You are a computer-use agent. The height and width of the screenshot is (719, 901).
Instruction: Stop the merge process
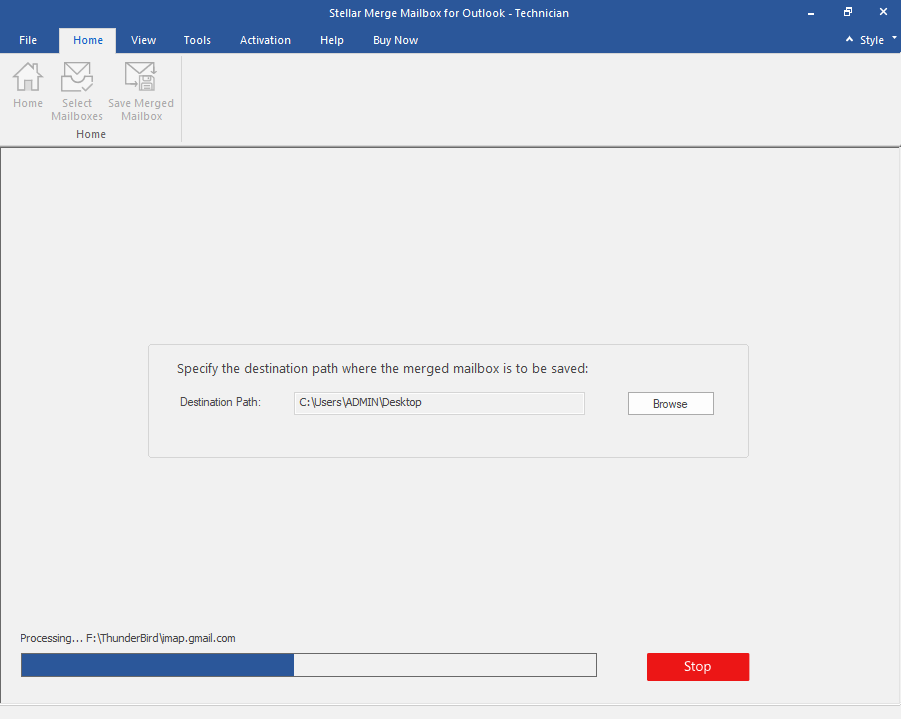point(698,667)
